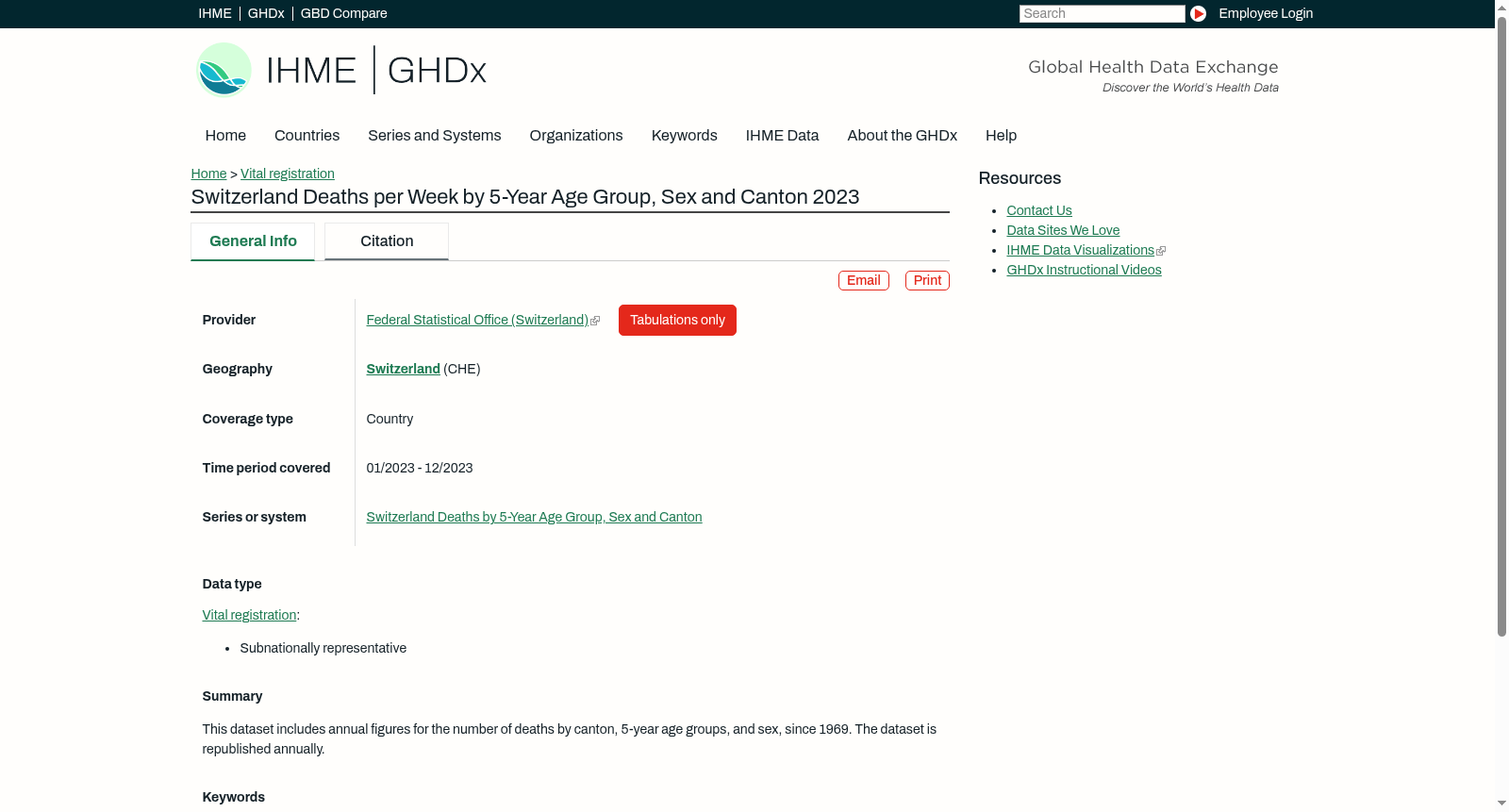Open the IHME link in the top bar
This screenshot has height=812, width=1509.
click(215, 13)
